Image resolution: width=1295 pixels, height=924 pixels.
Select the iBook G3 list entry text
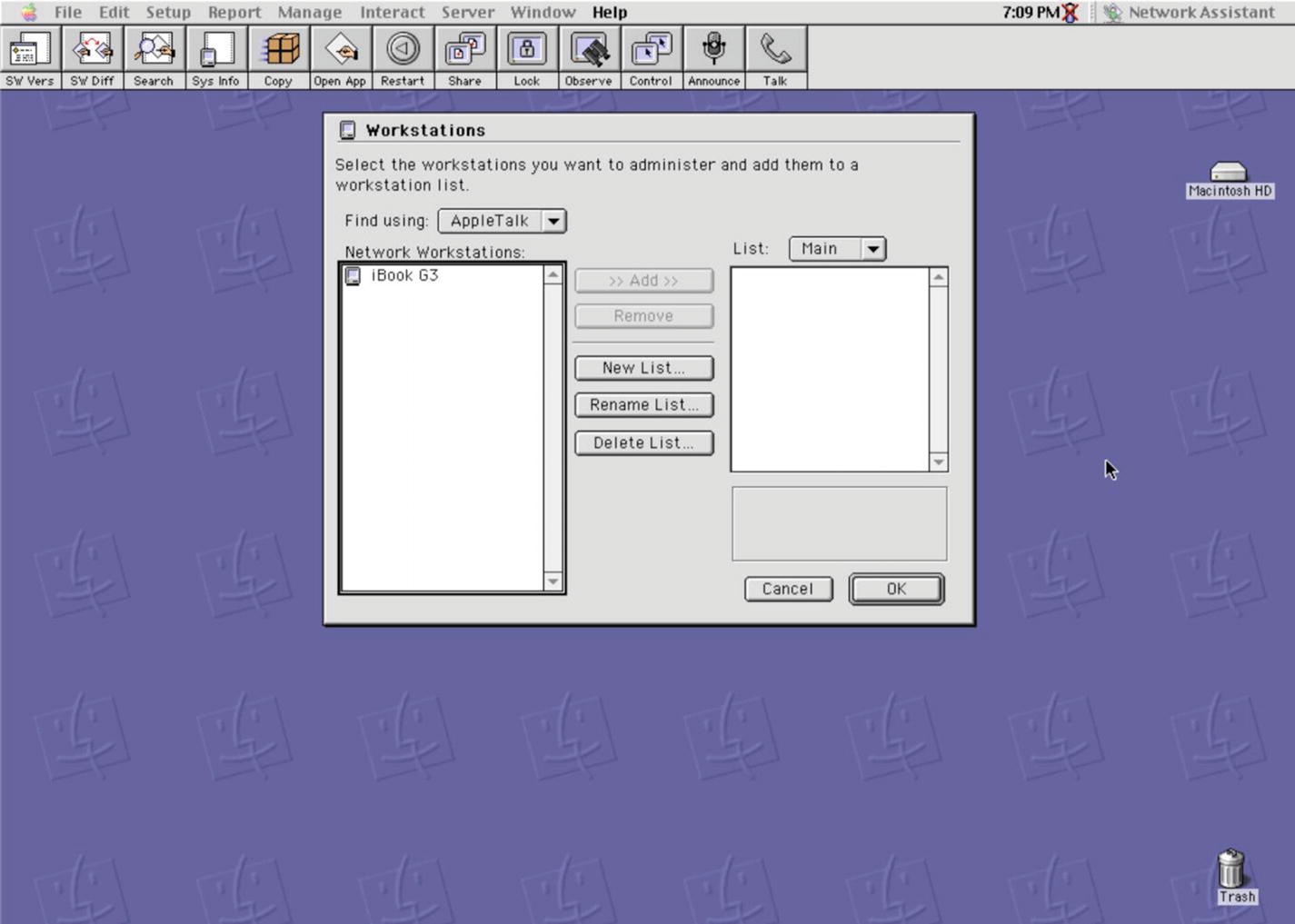(404, 275)
